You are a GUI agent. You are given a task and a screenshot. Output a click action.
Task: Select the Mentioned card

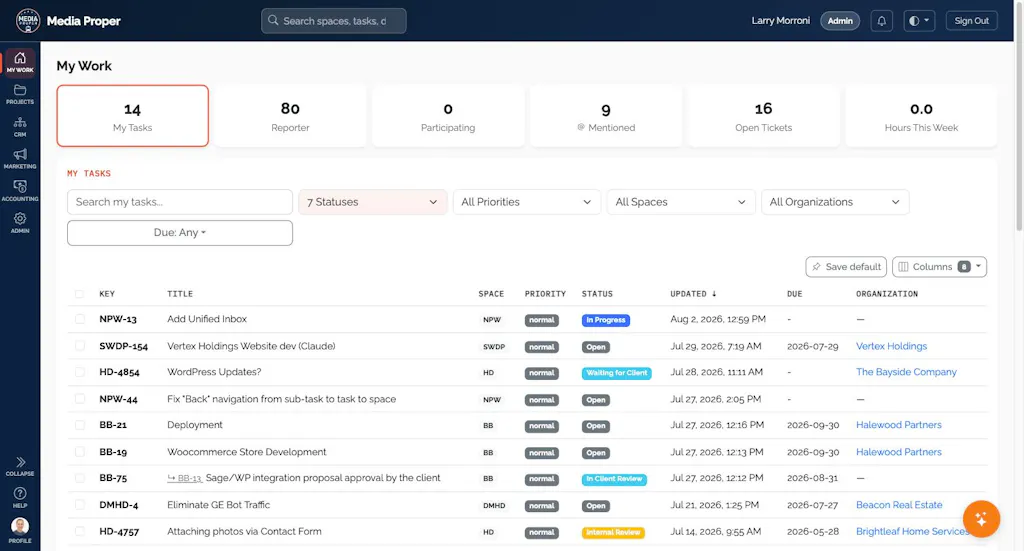(x=605, y=116)
